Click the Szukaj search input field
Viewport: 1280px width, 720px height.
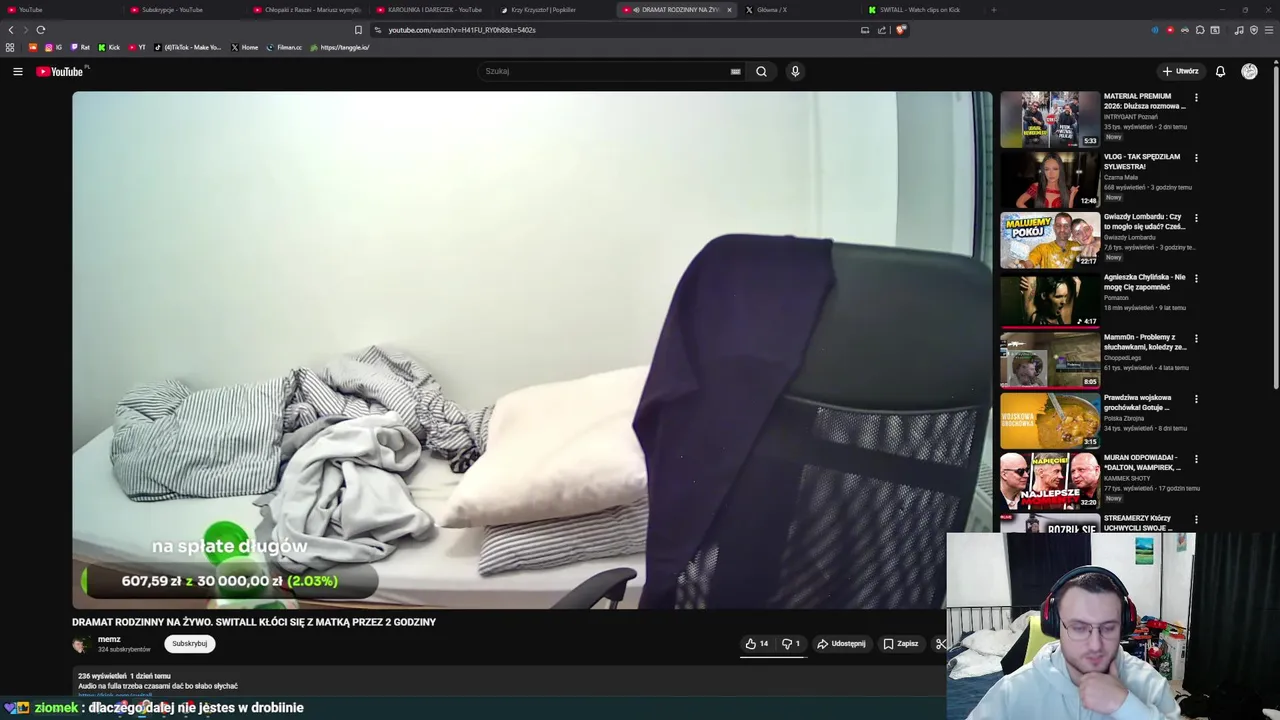(610, 71)
